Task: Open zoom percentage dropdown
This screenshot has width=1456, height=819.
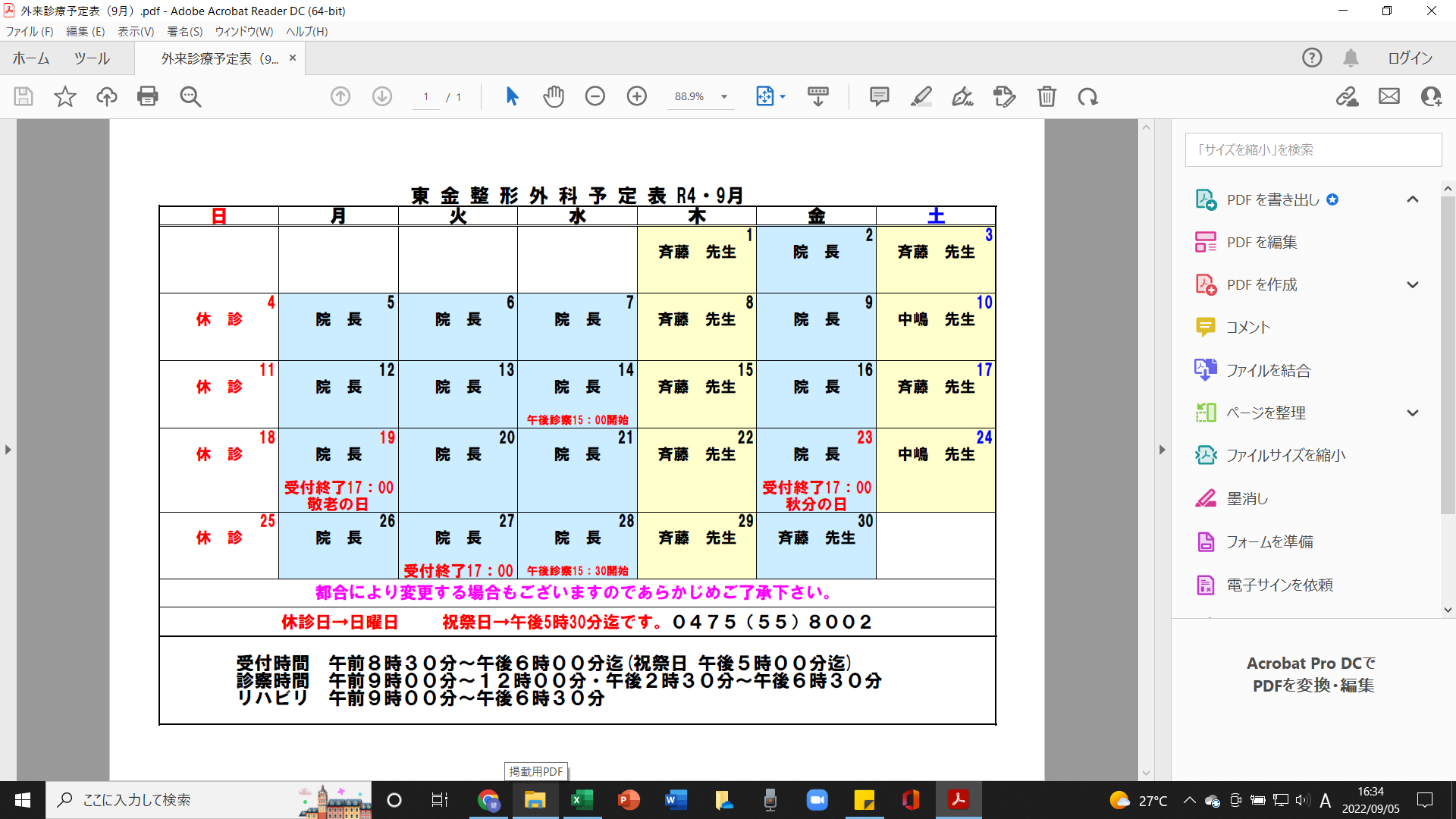Action: coord(724,96)
